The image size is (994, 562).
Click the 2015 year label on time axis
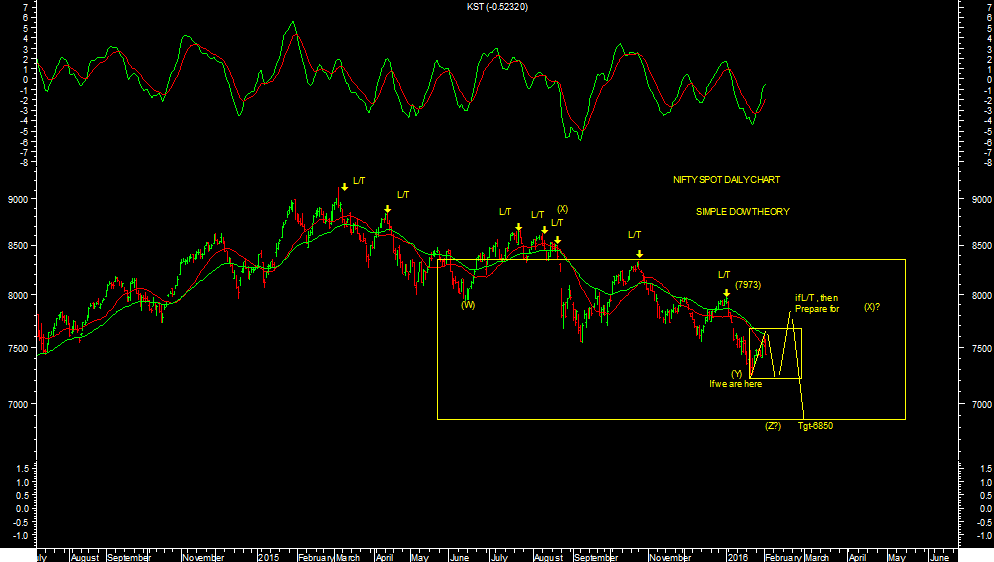click(x=268, y=555)
